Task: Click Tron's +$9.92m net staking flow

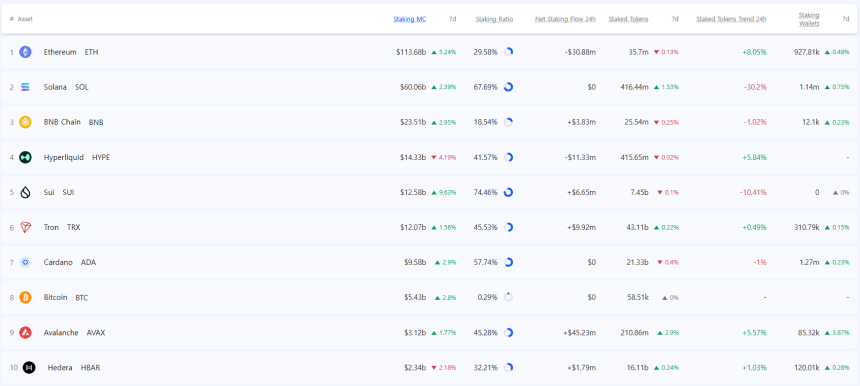Action: [581, 228]
